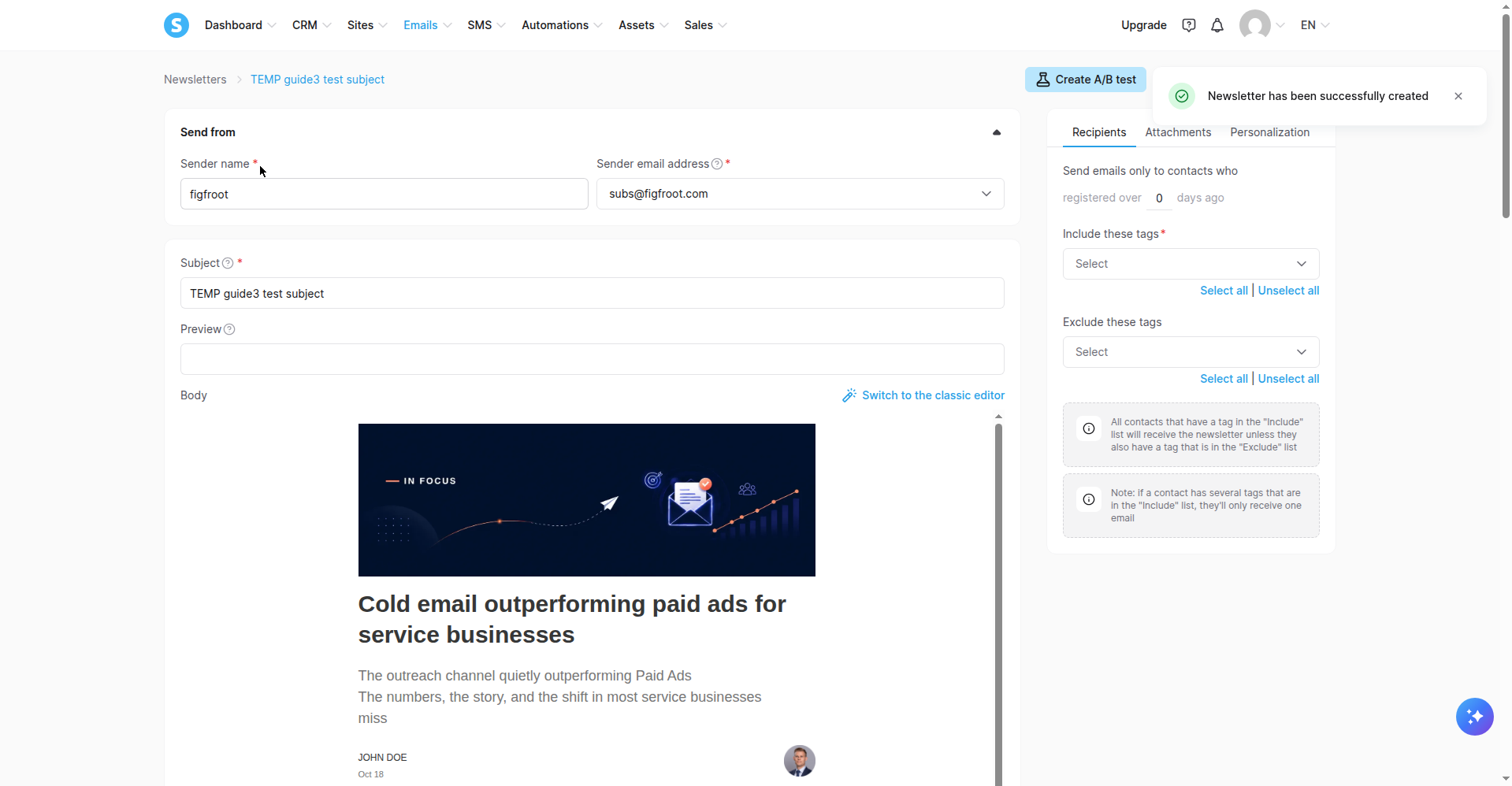Switch to the Personalization tab

click(x=1269, y=132)
